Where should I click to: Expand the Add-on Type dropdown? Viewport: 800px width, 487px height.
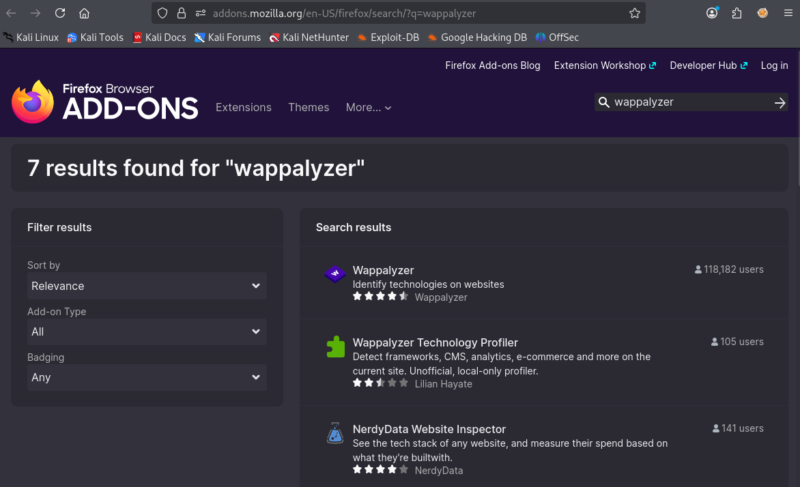coord(147,331)
